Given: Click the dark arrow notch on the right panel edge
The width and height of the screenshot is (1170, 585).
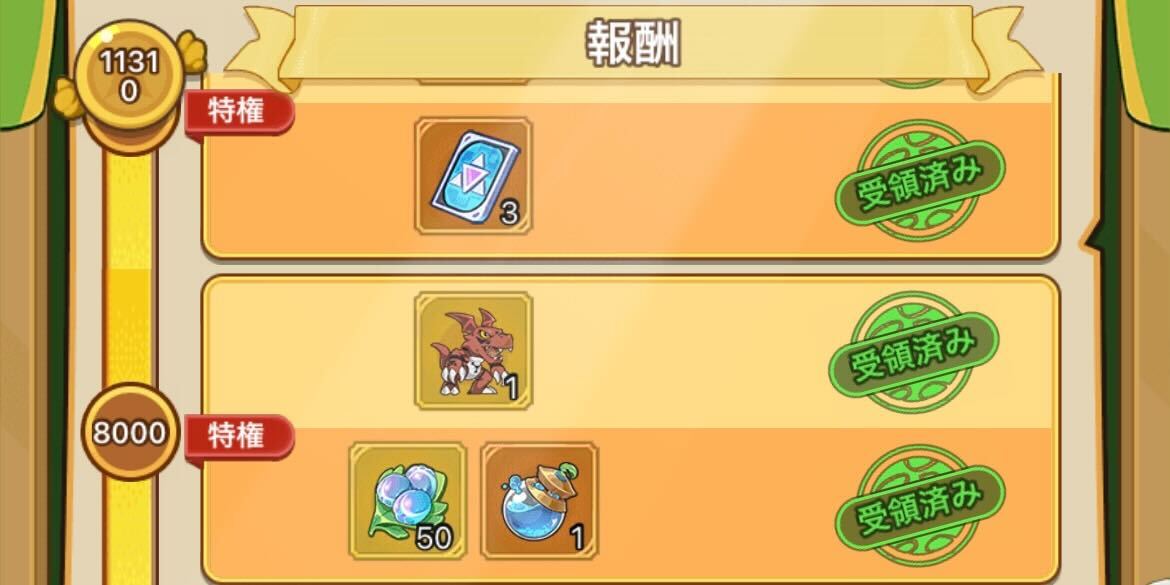Looking at the screenshot, I should click(1094, 235).
